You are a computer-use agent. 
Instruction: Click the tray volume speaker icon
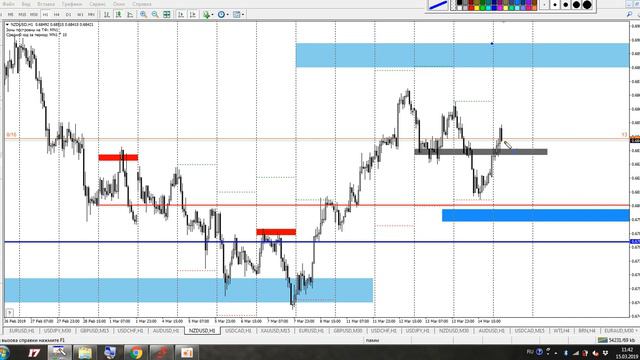click(x=596, y=353)
